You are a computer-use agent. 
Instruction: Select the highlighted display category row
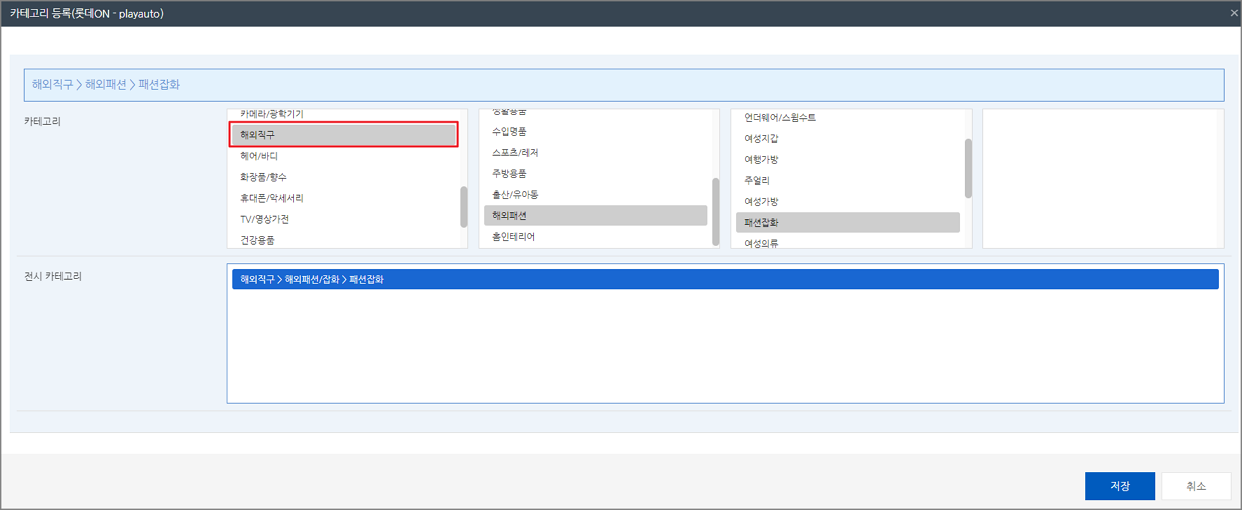click(x=725, y=280)
